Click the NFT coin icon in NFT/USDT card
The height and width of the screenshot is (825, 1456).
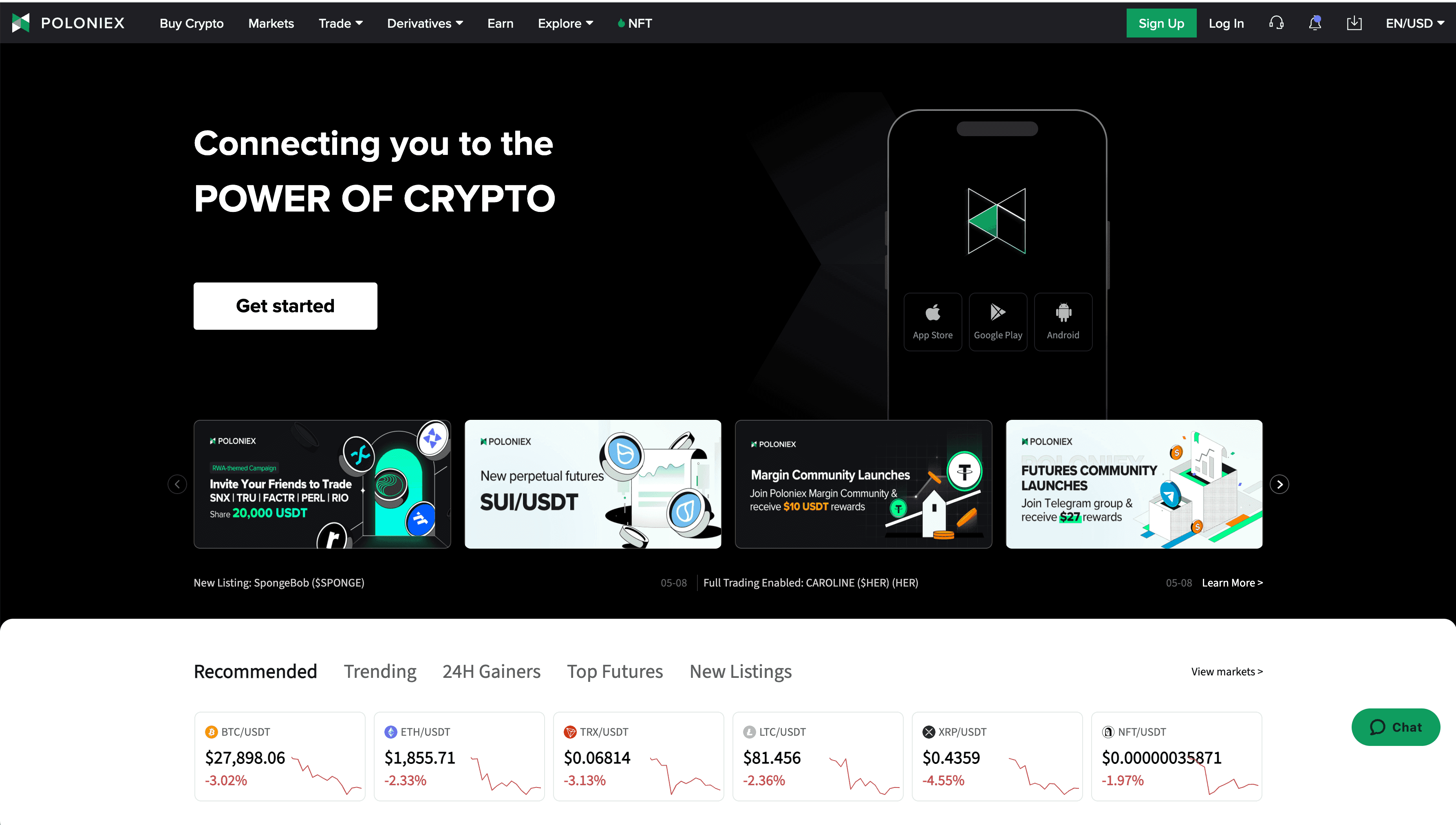(x=1107, y=732)
